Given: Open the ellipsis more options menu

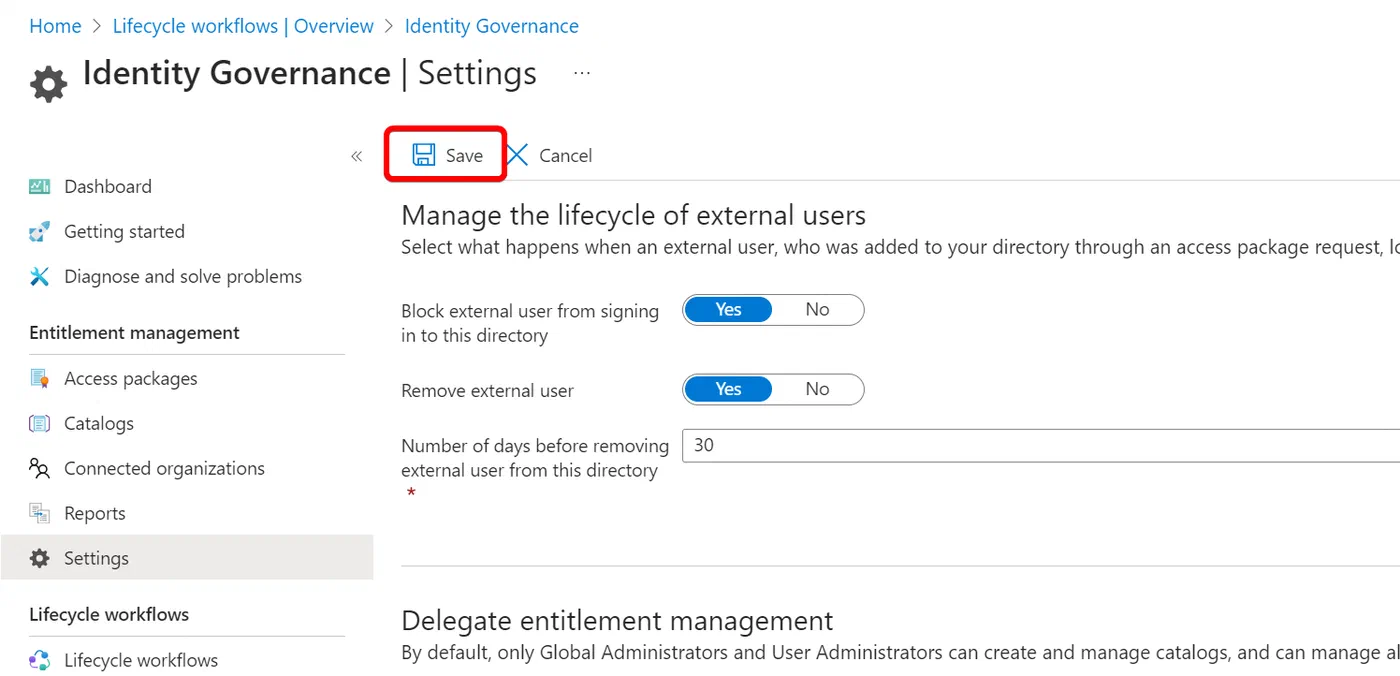Looking at the screenshot, I should (x=582, y=73).
